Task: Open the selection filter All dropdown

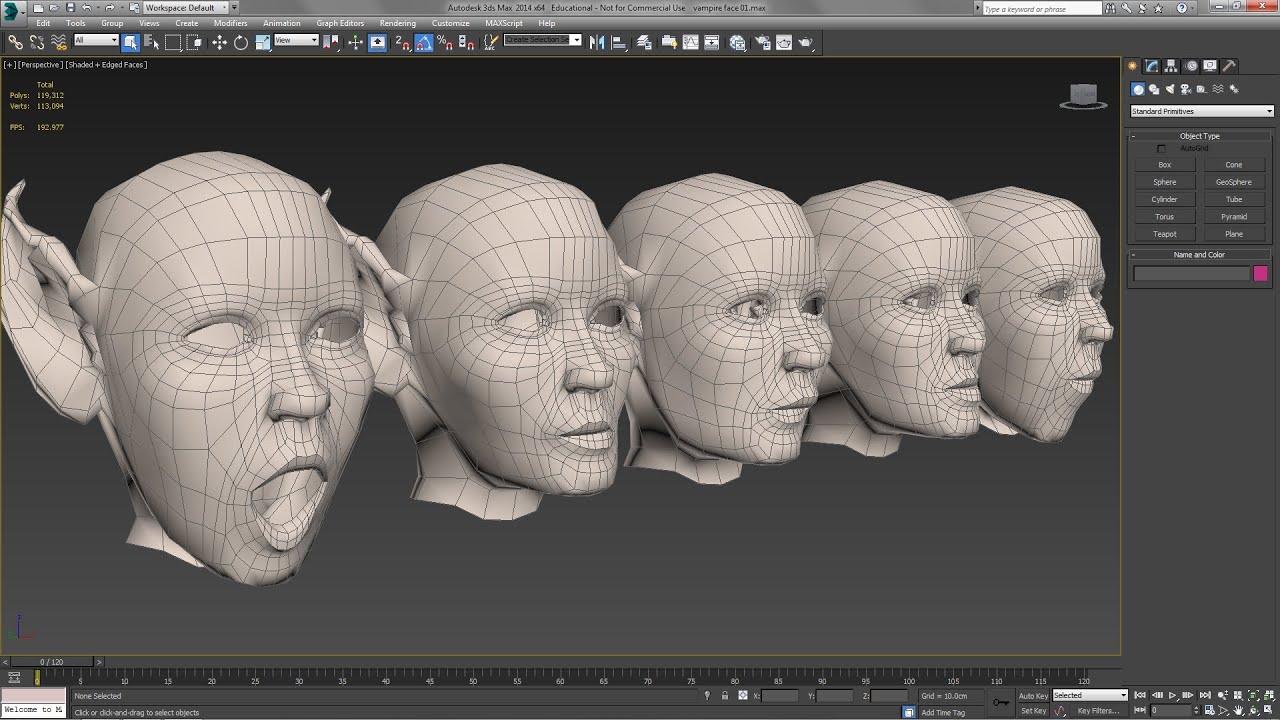Action: pyautogui.click(x=96, y=40)
